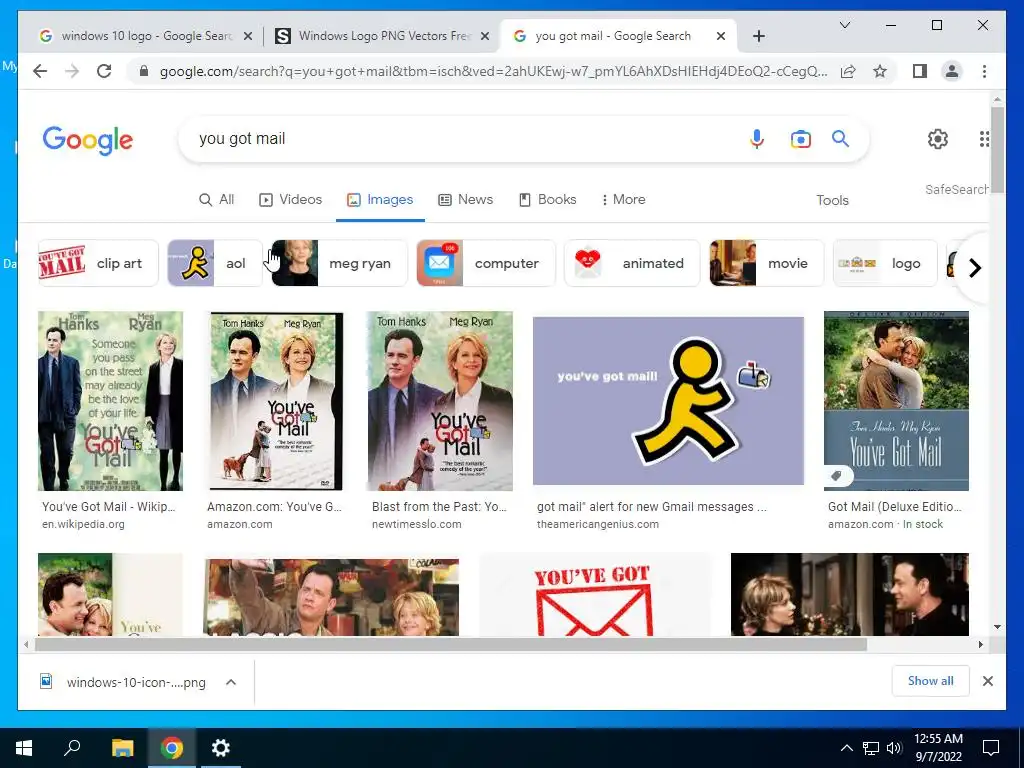Open Google Lens camera search icon

click(801, 139)
